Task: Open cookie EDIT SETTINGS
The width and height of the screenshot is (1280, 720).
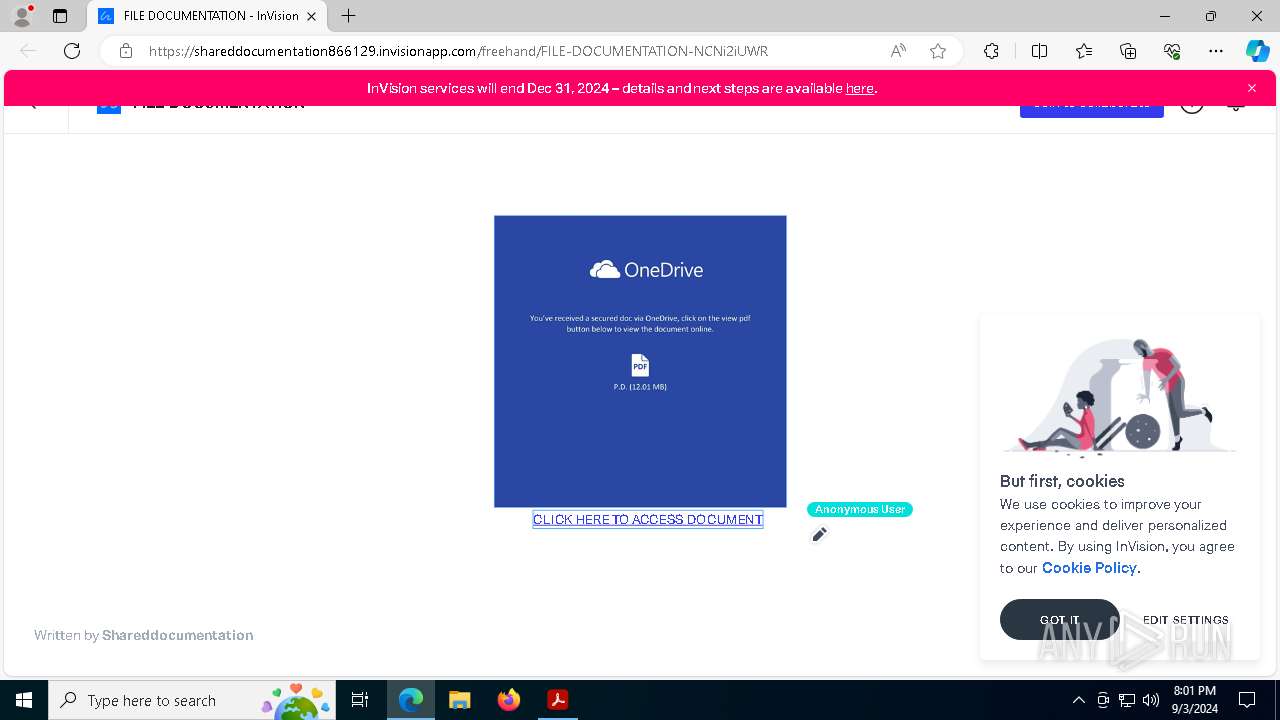Action: (x=1186, y=620)
